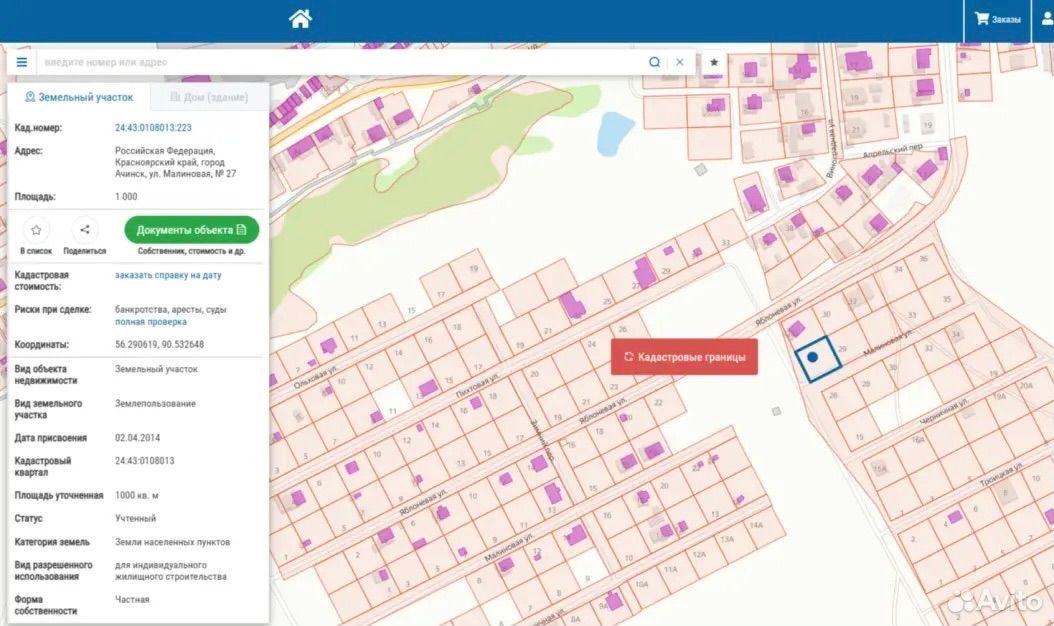Click the Троицкая ул street label on map
Image resolution: width=1054 pixels, height=626 pixels.
pyautogui.click(x=1001, y=474)
